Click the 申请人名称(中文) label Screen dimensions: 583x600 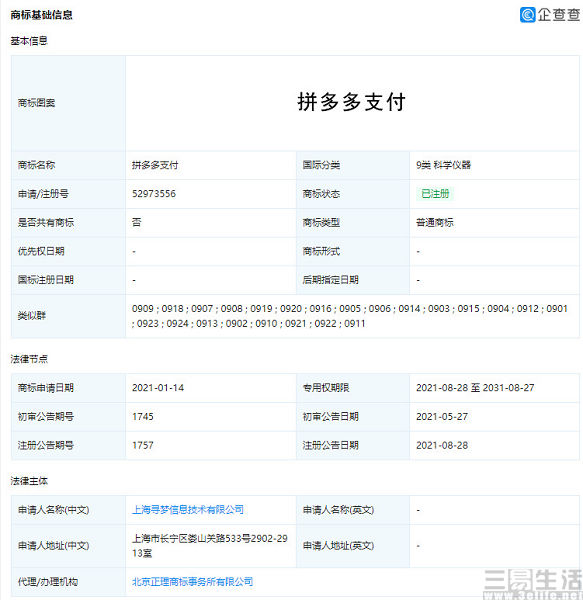[54, 510]
